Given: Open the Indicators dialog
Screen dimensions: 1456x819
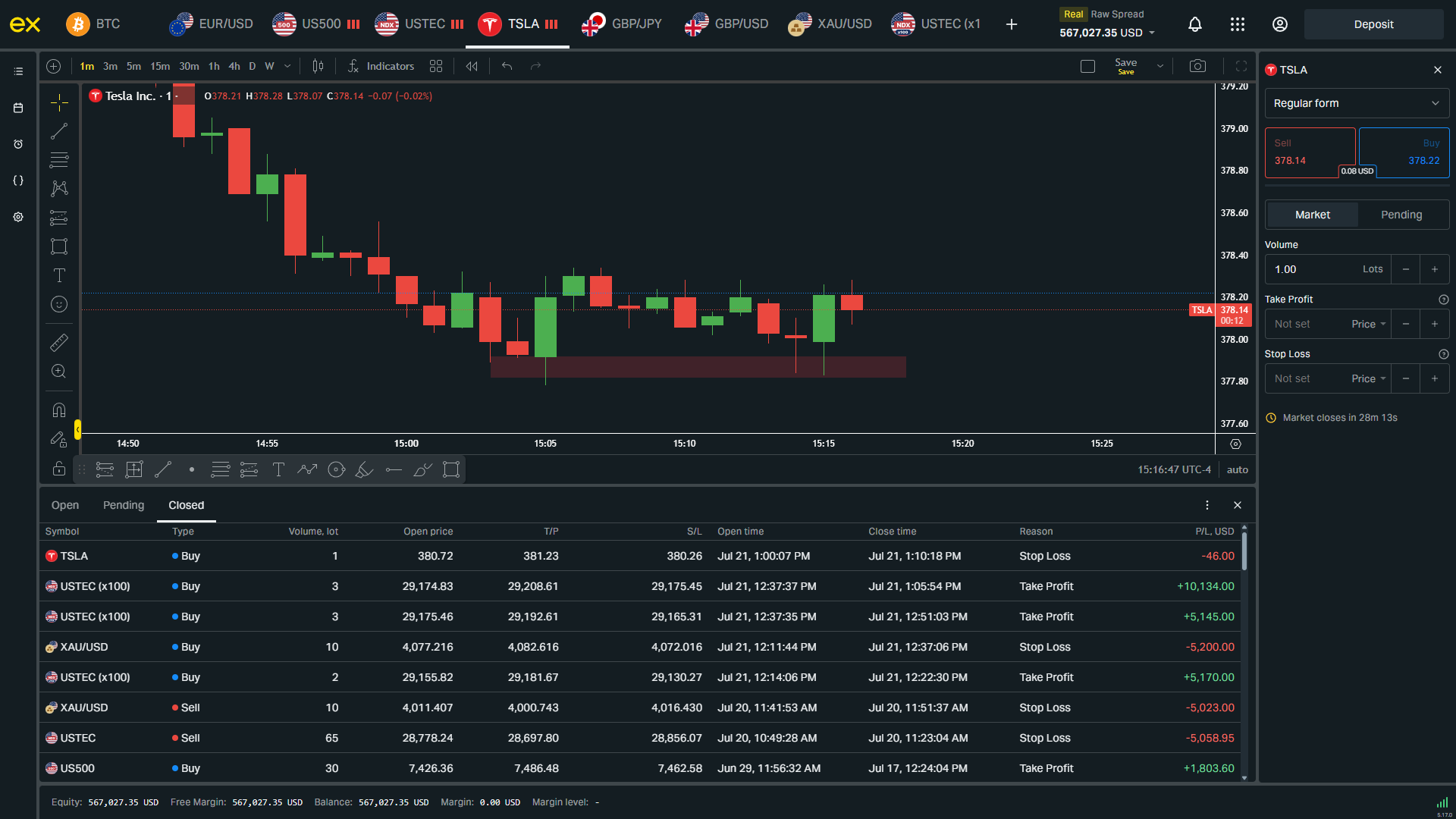Looking at the screenshot, I should point(381,66).
